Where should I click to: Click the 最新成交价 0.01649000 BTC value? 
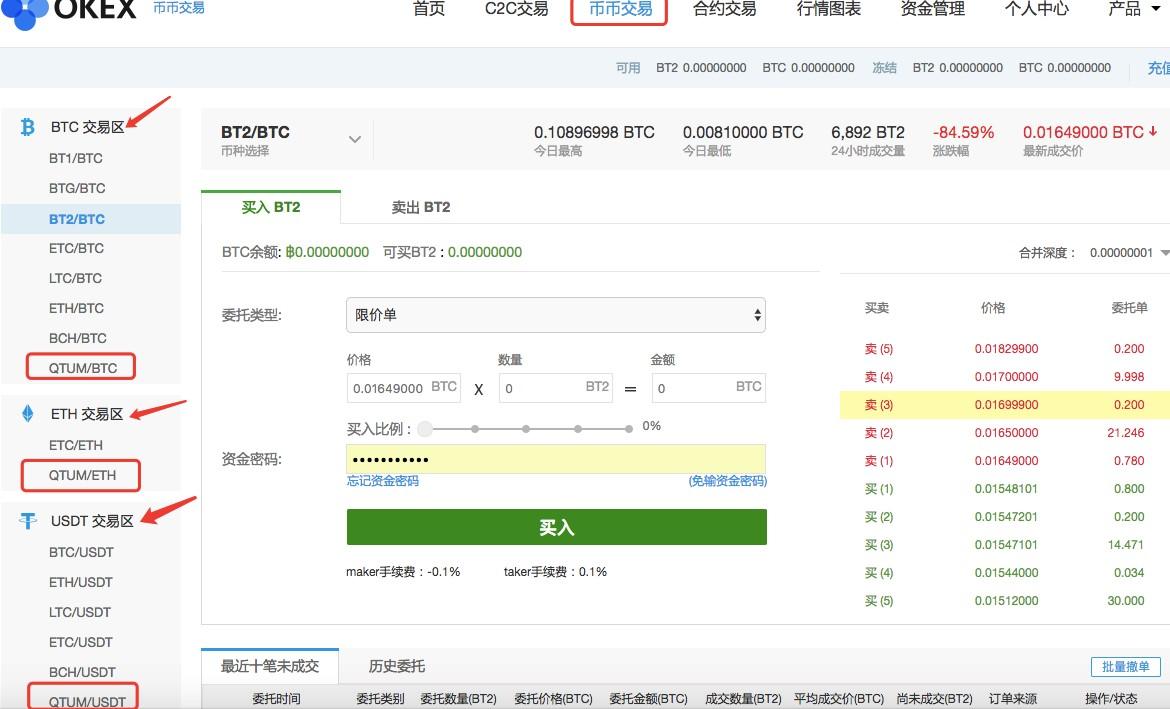1083,132
